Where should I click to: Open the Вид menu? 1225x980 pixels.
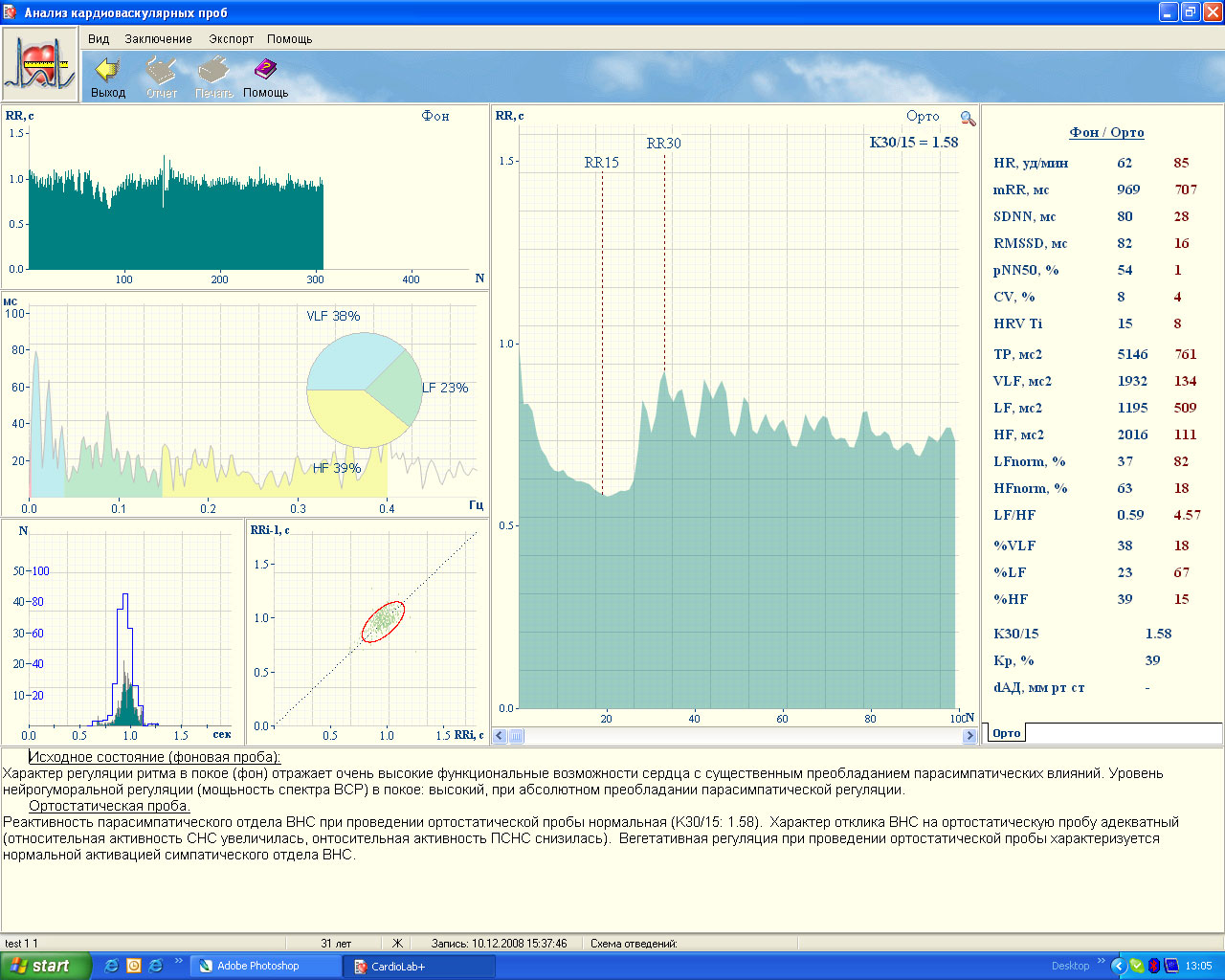(x=99, y=39)
